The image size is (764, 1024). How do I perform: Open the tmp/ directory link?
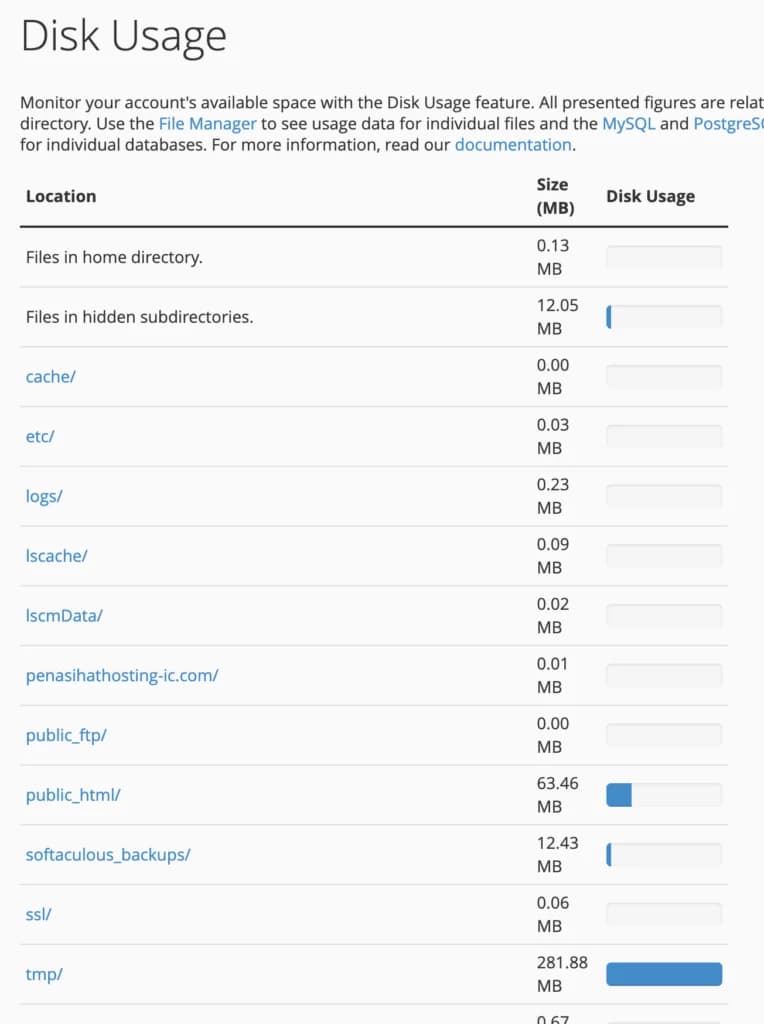coord(43,974)
